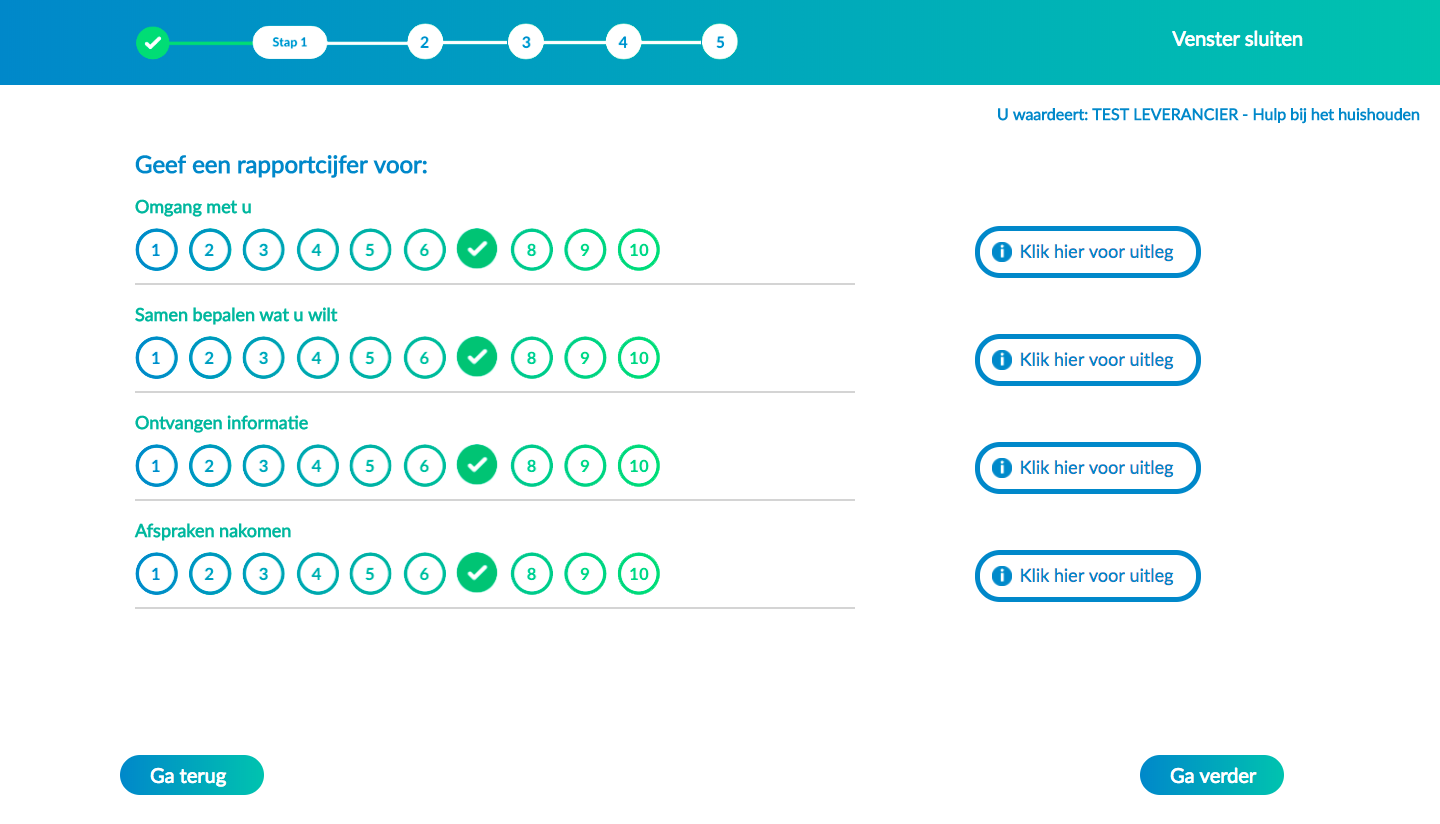Image resolution: width=1440 pixels, height=824 pixels.
Task: Give Samen bepalen wat u wilt an 8
Action: pyautogui.click(x=532, y=358)
